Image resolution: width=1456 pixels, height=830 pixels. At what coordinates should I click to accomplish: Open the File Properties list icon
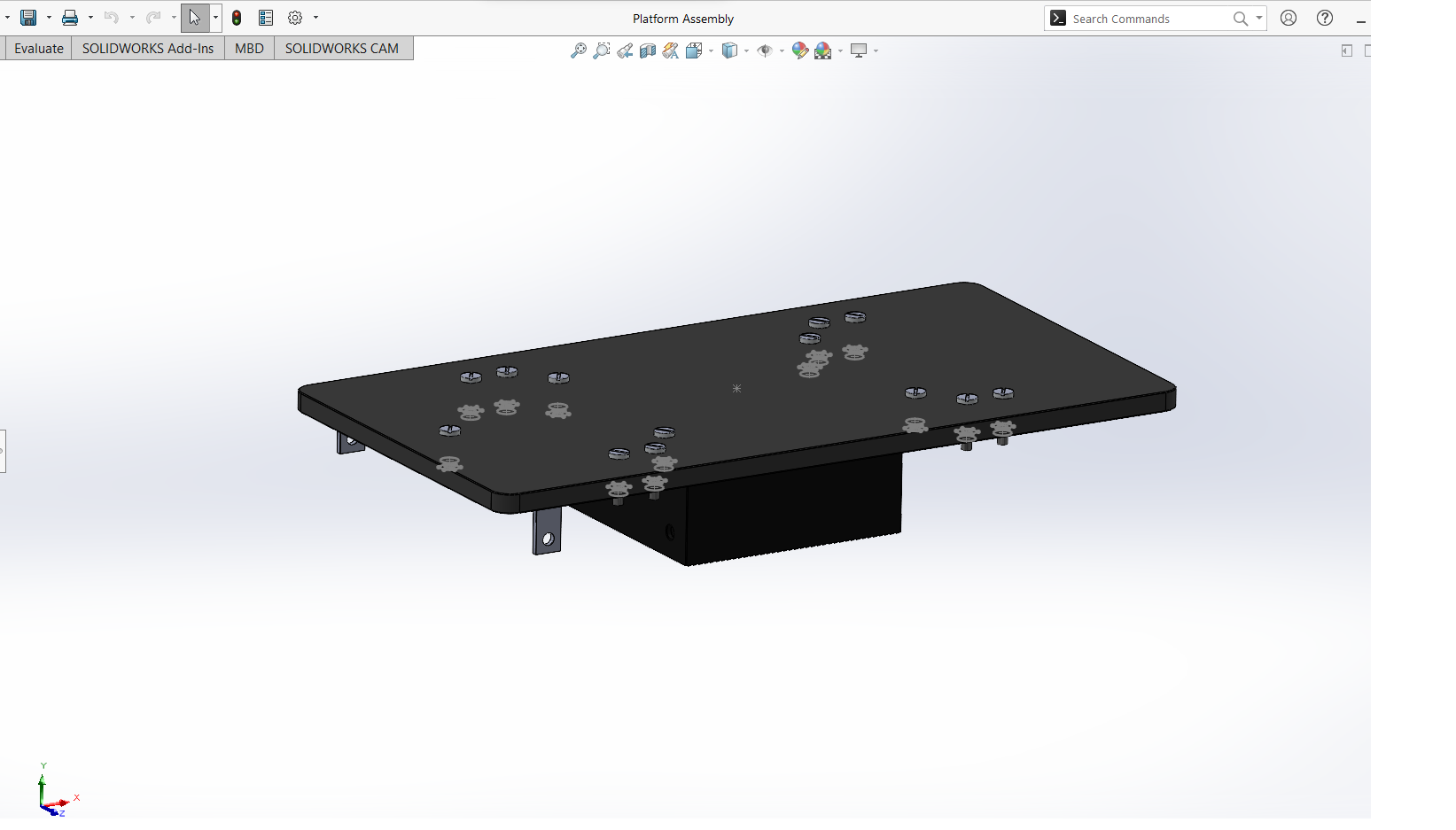click(266, 18)
